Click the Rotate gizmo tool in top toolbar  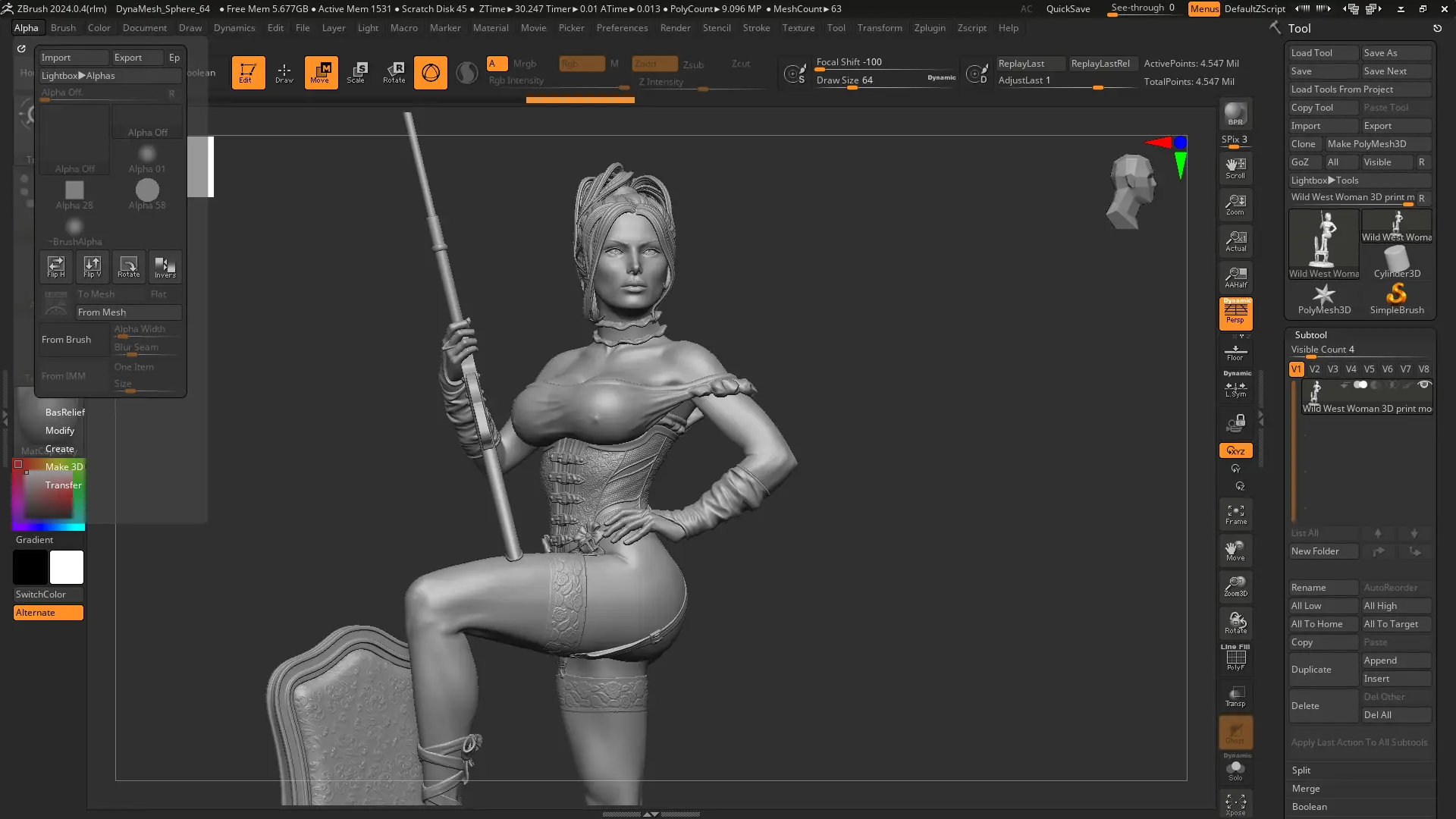[394, 72]
